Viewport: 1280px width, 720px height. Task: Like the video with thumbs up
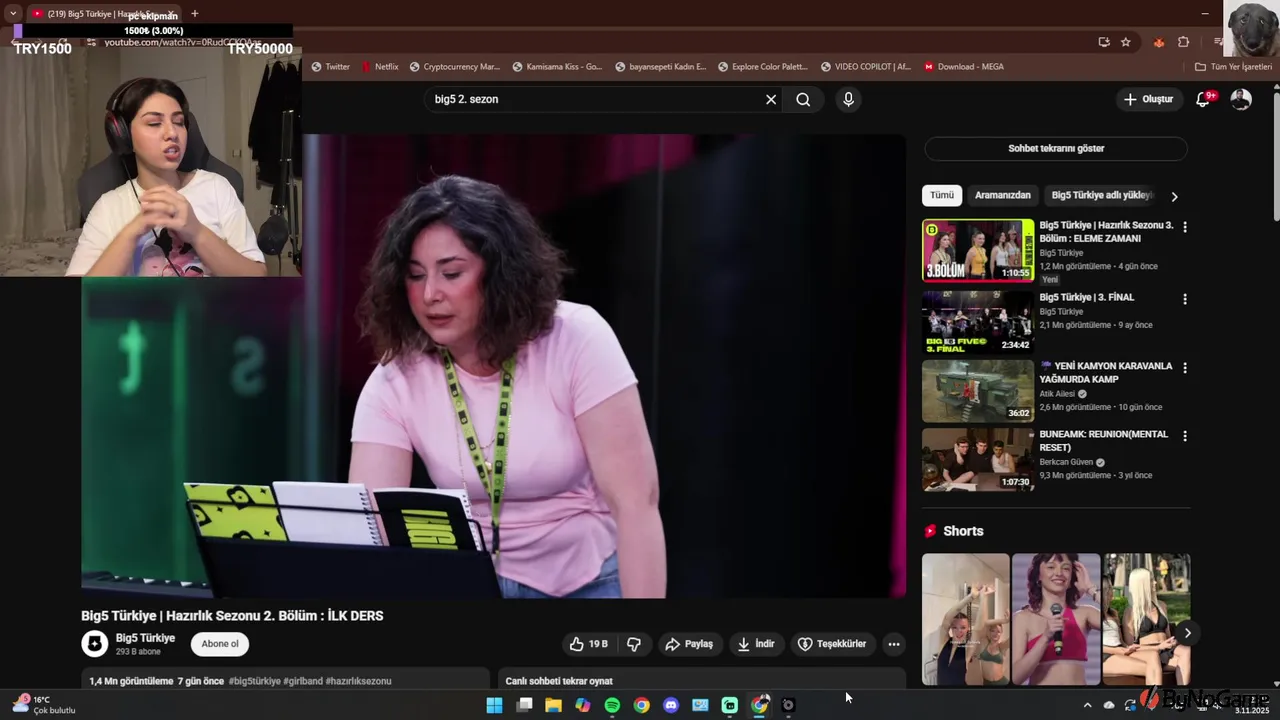[x=588, y=644]
